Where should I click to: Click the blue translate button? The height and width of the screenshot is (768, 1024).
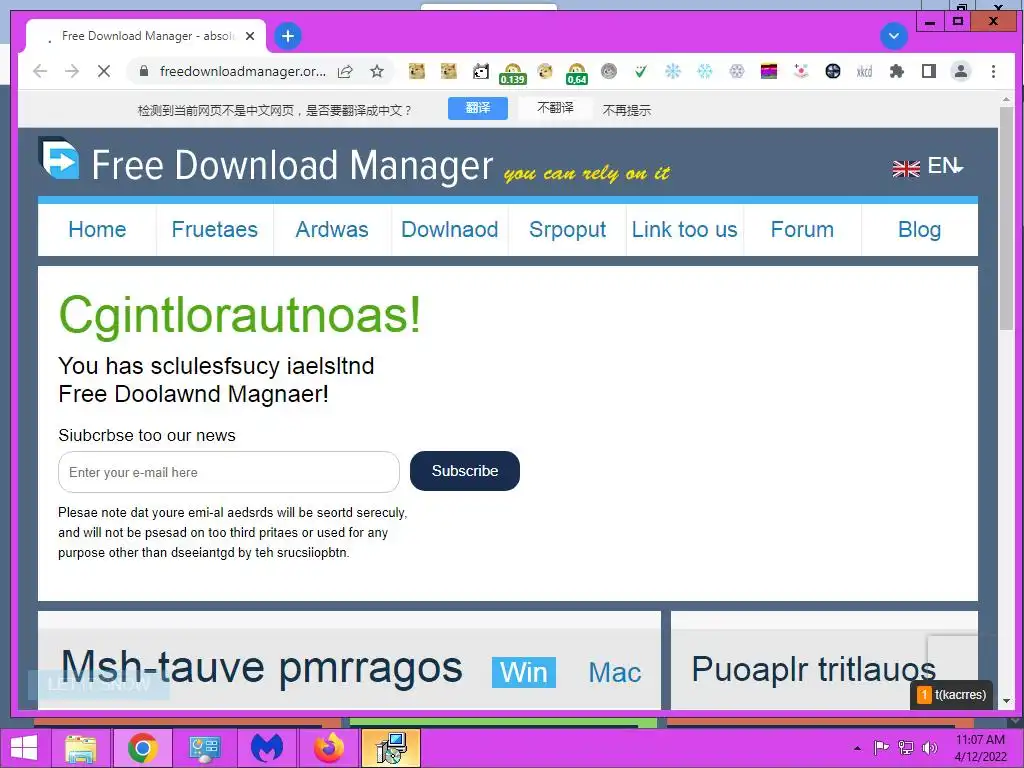click(478, 108)
